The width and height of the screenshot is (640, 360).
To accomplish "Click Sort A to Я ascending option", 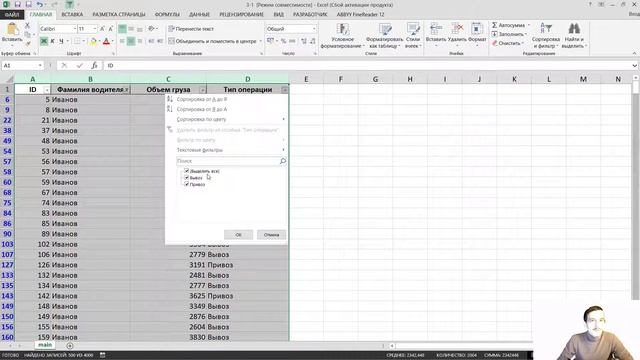I will [202, 99].
